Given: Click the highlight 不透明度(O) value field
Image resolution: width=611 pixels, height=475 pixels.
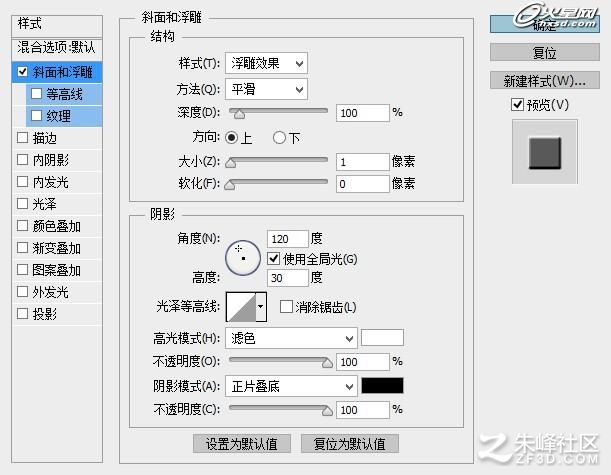Looking at the screenshot, I should [x=363, y=362].
